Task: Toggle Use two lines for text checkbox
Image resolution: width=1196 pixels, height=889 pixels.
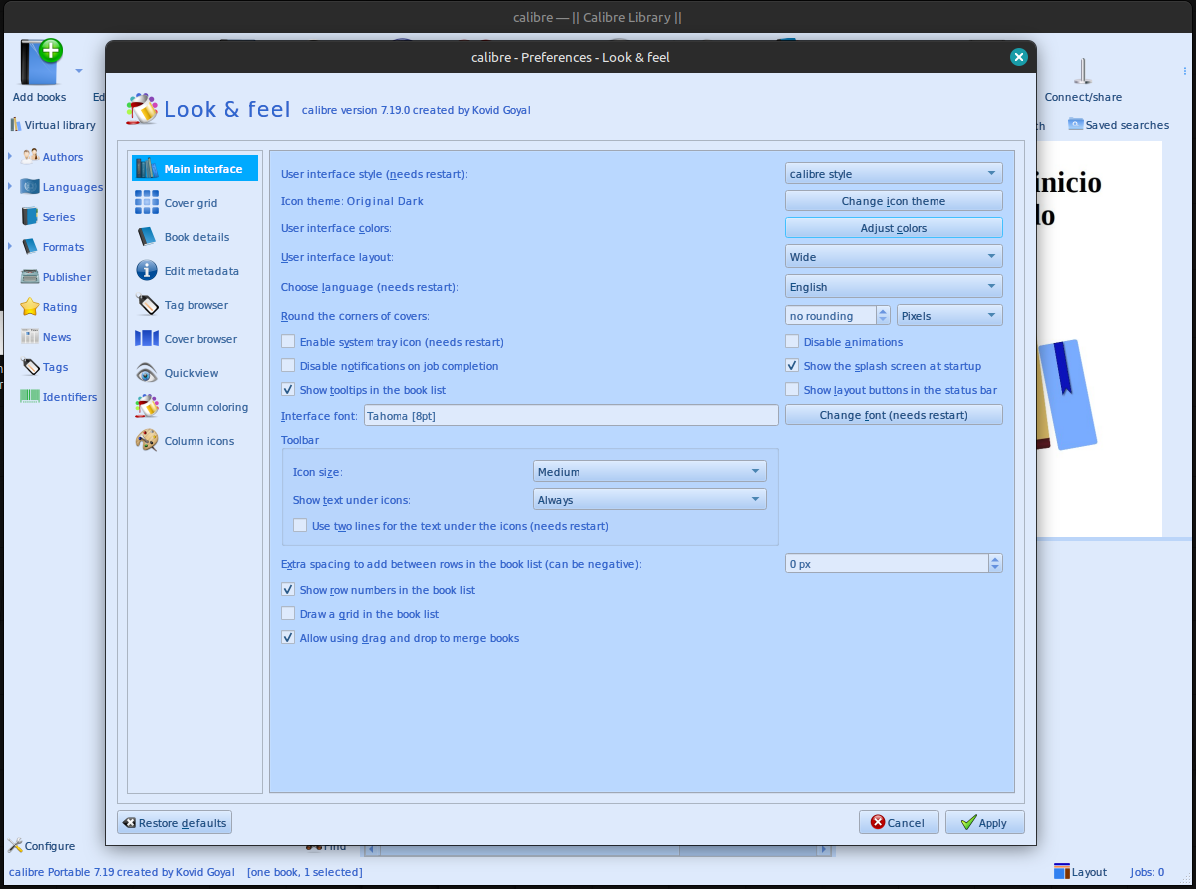Action: click(301, 525)
